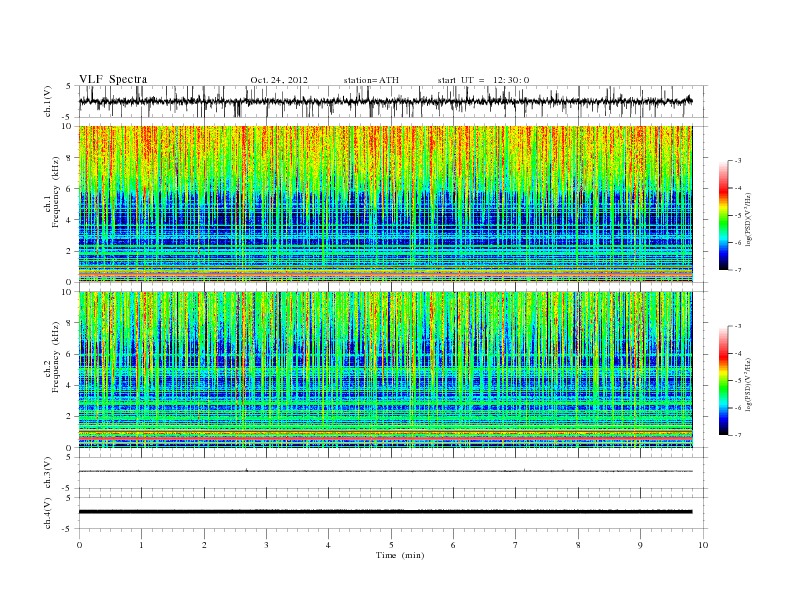Click the ch.3 voltage waveform trace
The height and width of the screenshot is (612, 792).
385,471
